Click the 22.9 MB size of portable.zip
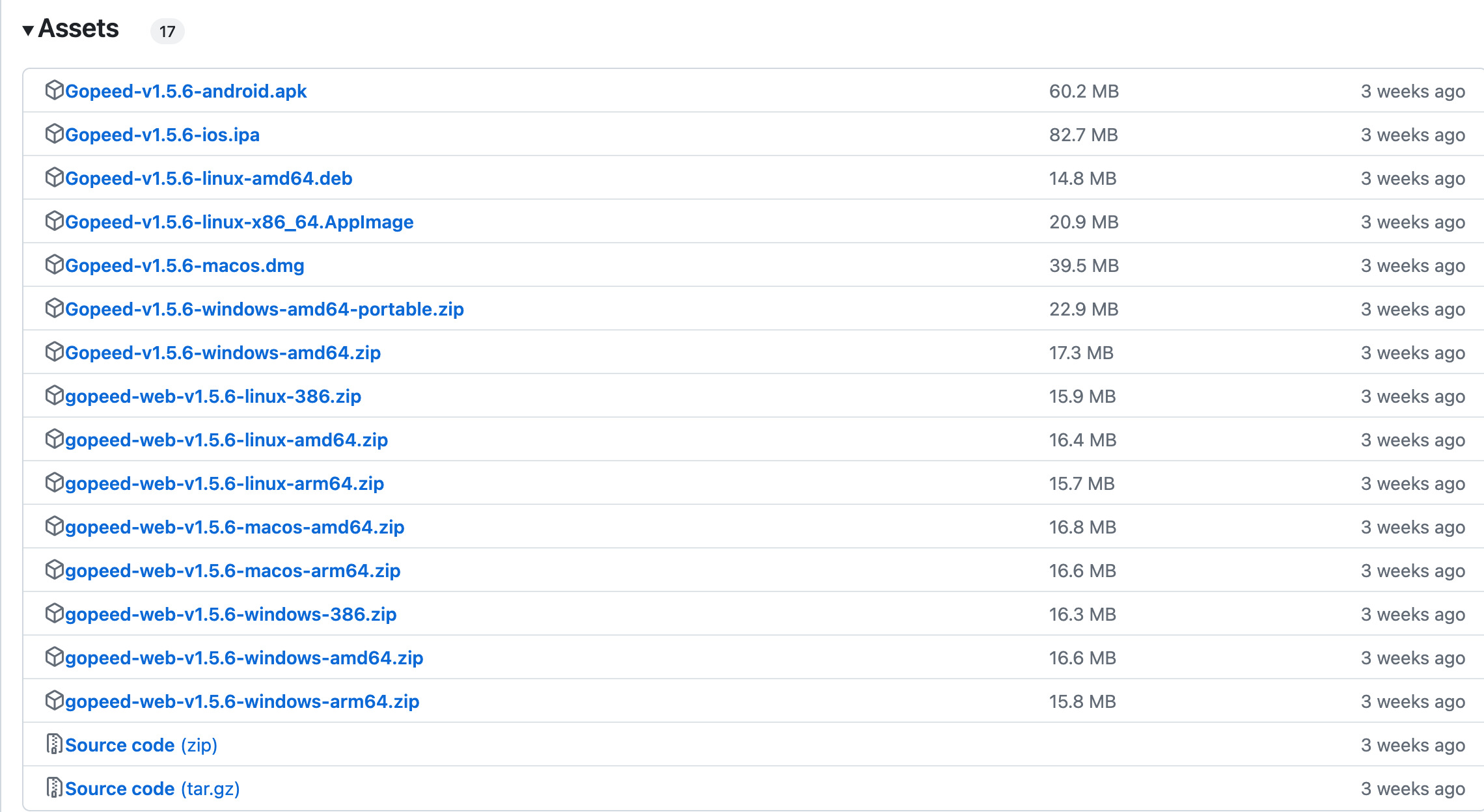The width and height of the screenshot is (1484, 812). pos(1084,309)
